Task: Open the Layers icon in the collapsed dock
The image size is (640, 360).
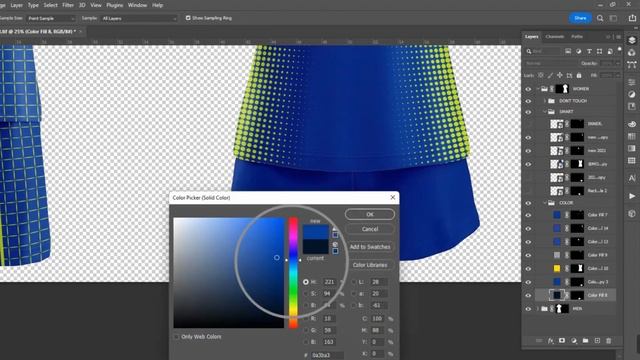Action: pyautogui.click(x=632, y=40)
